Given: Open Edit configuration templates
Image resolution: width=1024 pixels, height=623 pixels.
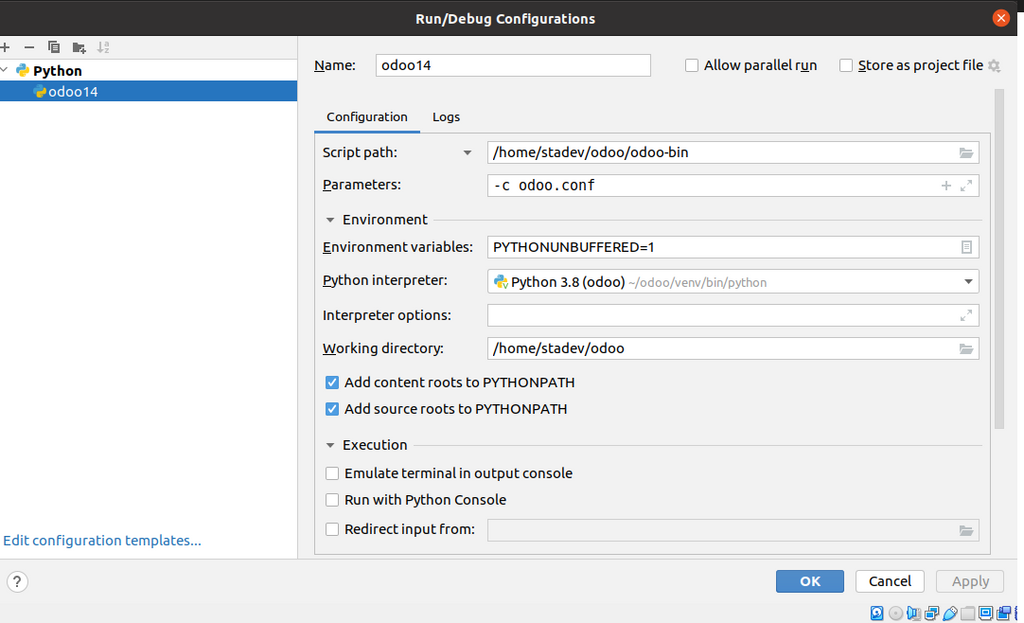Looking at the screenshot, I should (101, 540).
